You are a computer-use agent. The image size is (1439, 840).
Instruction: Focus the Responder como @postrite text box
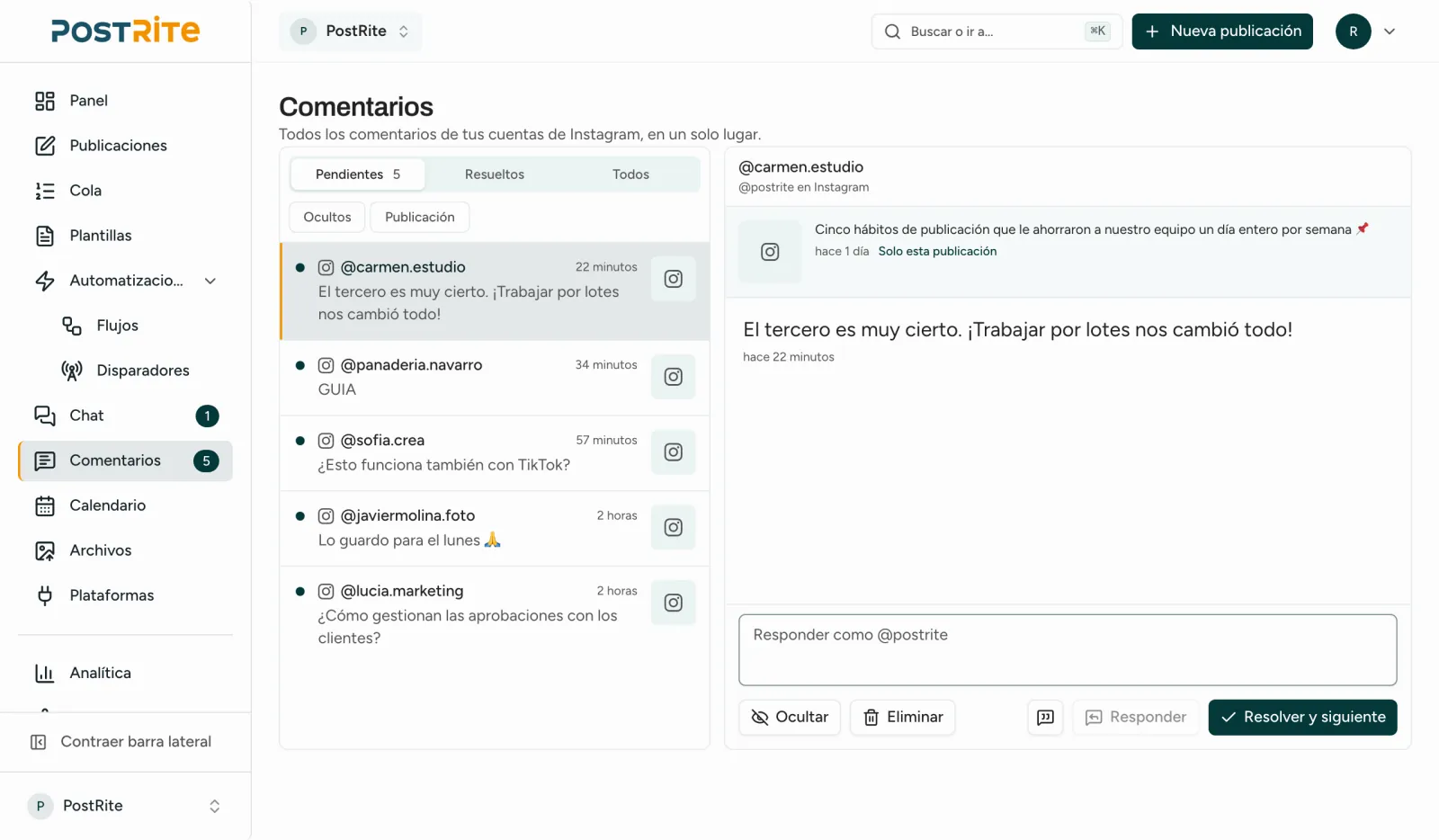coord(1068,650)
